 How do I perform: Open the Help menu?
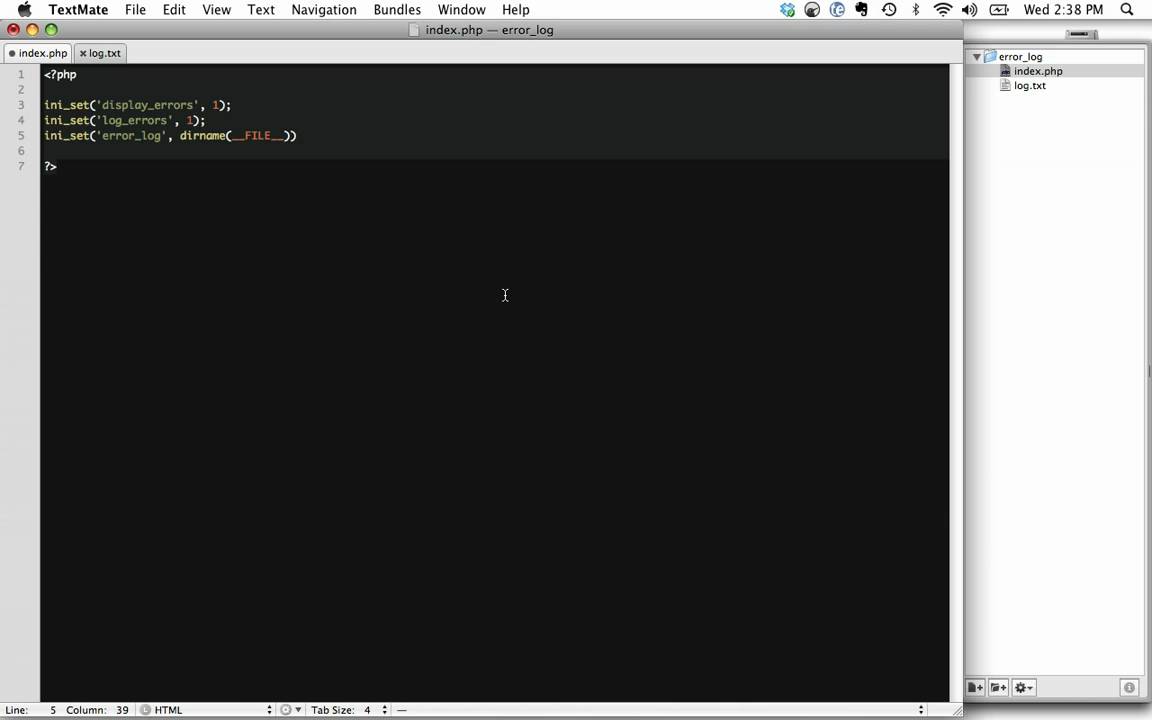(516, 10)
